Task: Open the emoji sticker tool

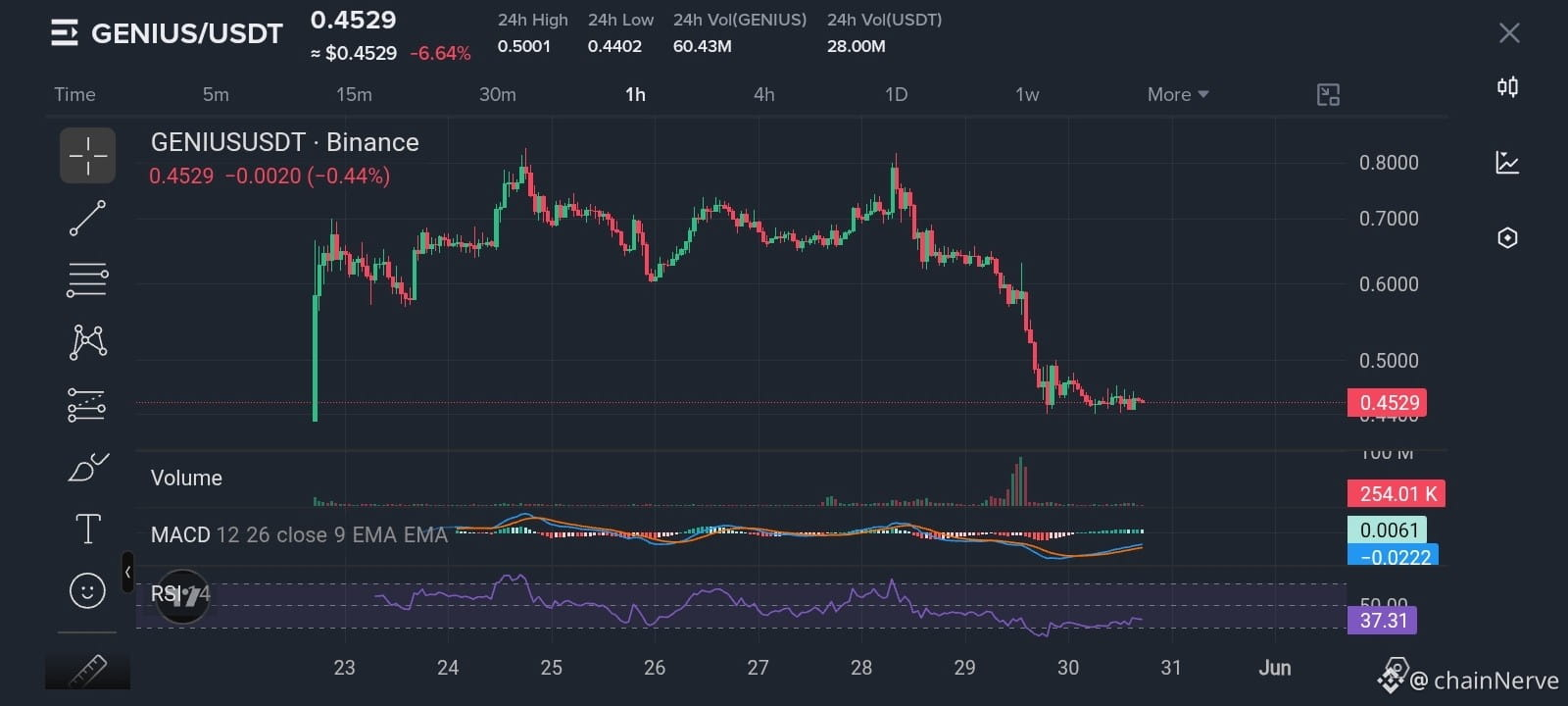Action: pos(88,591)
